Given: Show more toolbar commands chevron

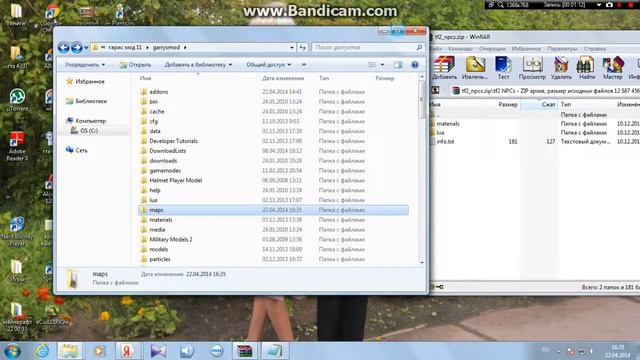Looking at the screenshot, I should click(304, 65).
